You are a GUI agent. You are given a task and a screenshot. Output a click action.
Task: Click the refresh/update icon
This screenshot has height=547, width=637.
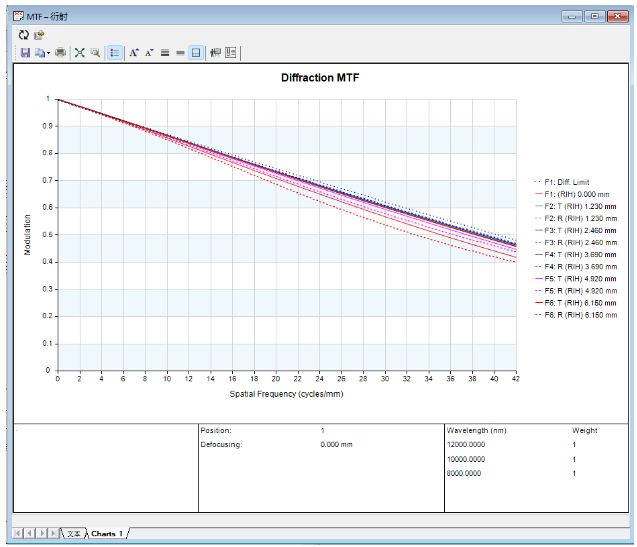tap(24, 35)
